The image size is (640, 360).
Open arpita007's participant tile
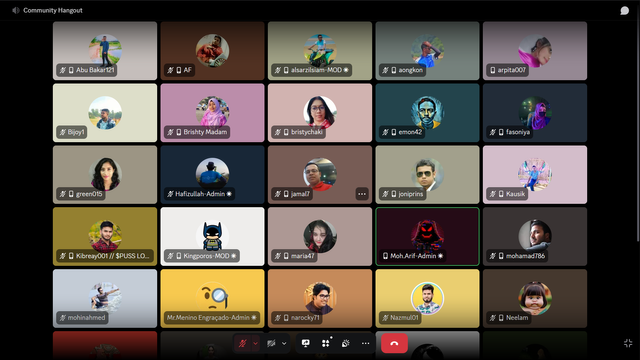point(535,51)
